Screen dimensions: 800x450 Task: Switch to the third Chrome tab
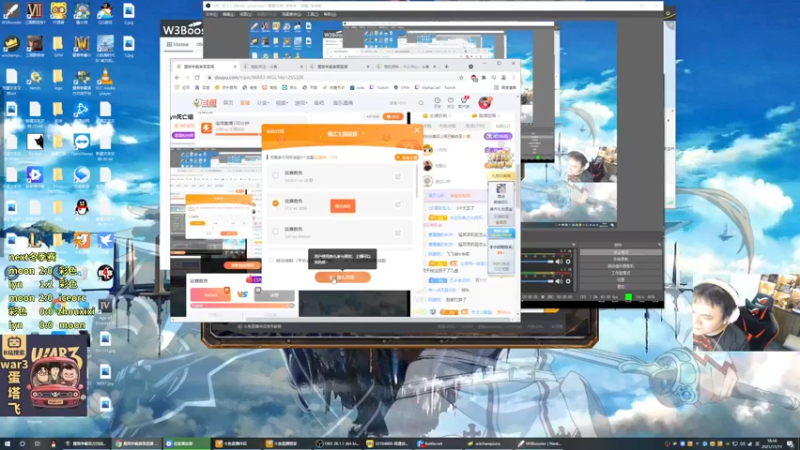point(338,67)
